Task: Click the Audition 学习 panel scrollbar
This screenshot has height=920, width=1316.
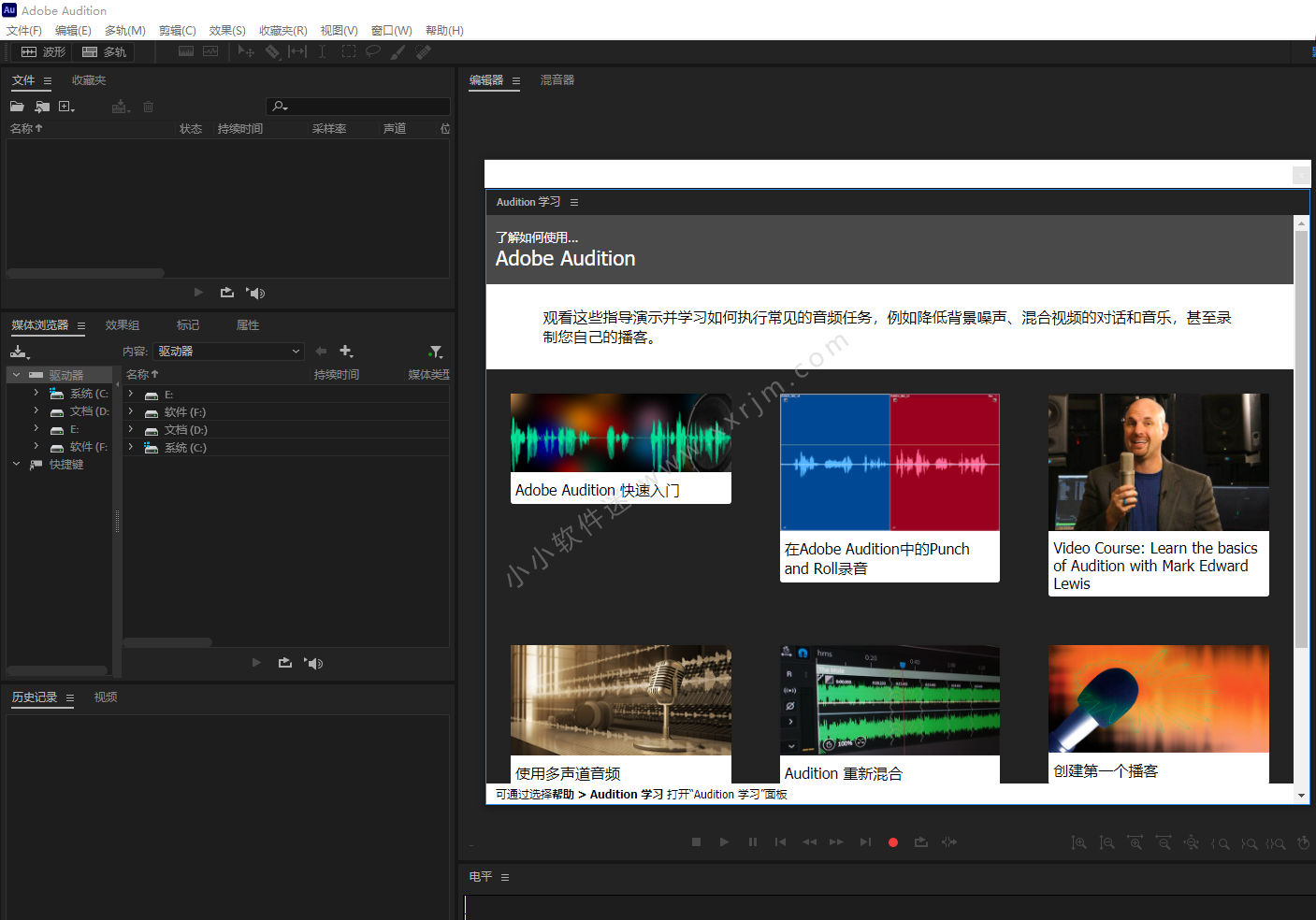Action: (x=1301, y=439)
